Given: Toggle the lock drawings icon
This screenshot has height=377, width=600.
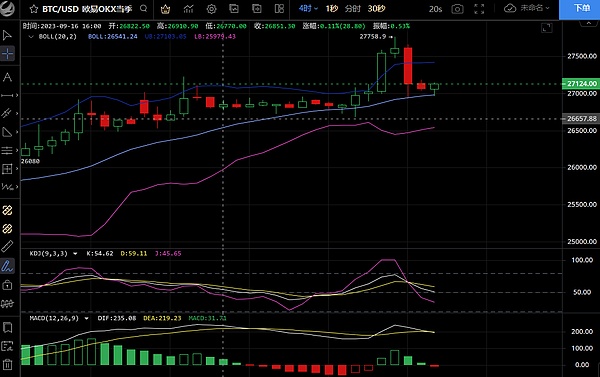Looking at the screenshot, I should 7,285.
